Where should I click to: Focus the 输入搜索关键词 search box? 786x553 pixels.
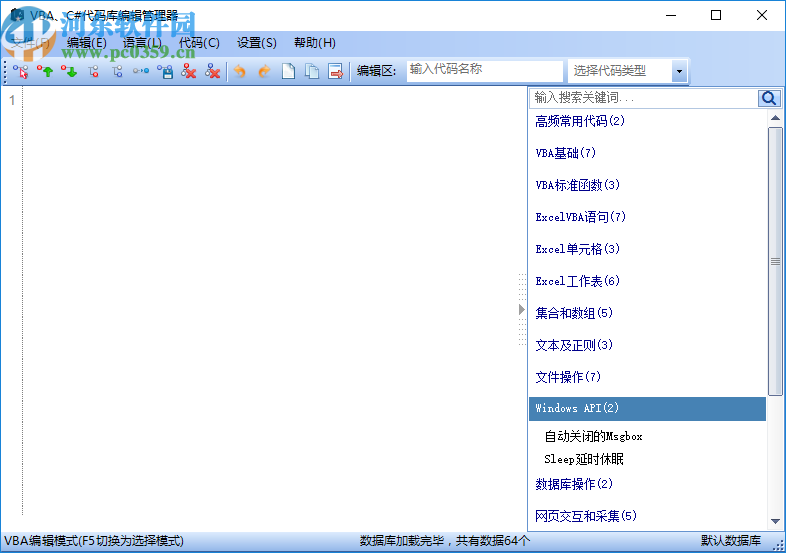(x=644, y=98)
